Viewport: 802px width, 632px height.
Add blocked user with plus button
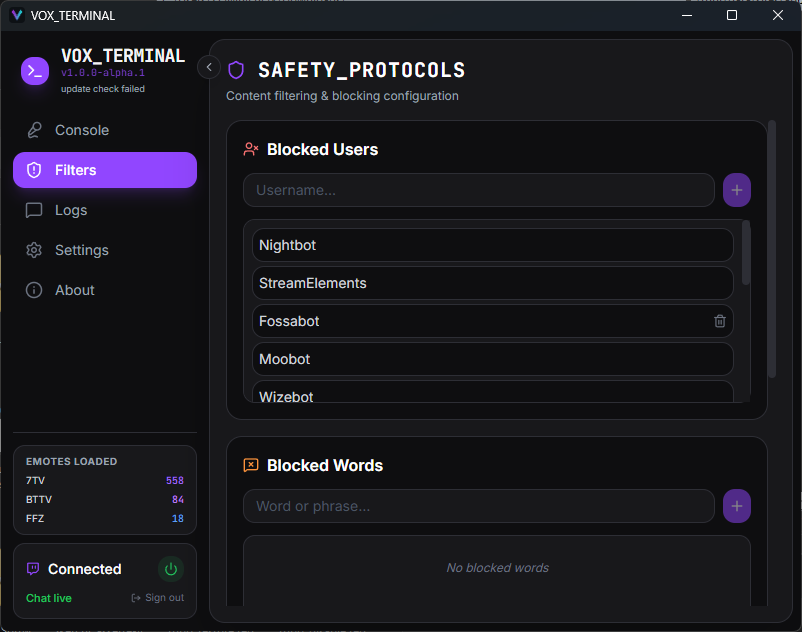(737, 190)
